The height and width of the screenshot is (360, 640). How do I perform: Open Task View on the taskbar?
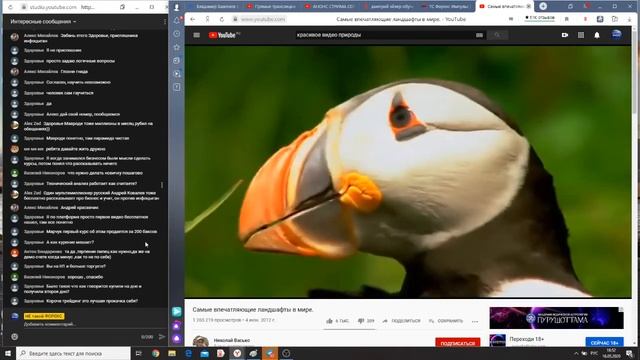(138, 353)
